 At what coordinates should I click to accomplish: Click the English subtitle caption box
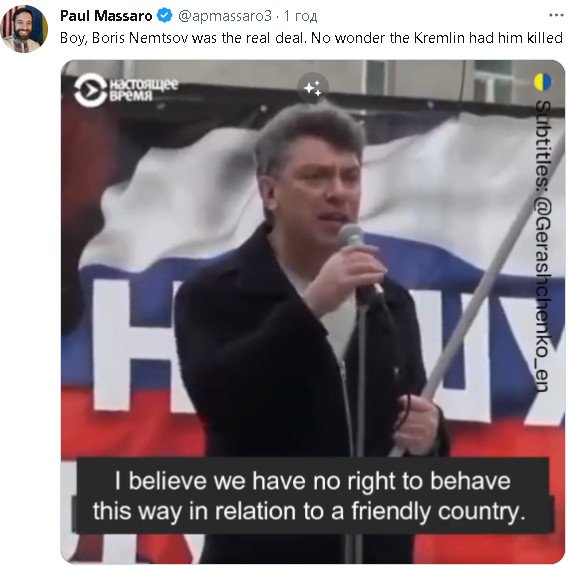tap(313, 496)
